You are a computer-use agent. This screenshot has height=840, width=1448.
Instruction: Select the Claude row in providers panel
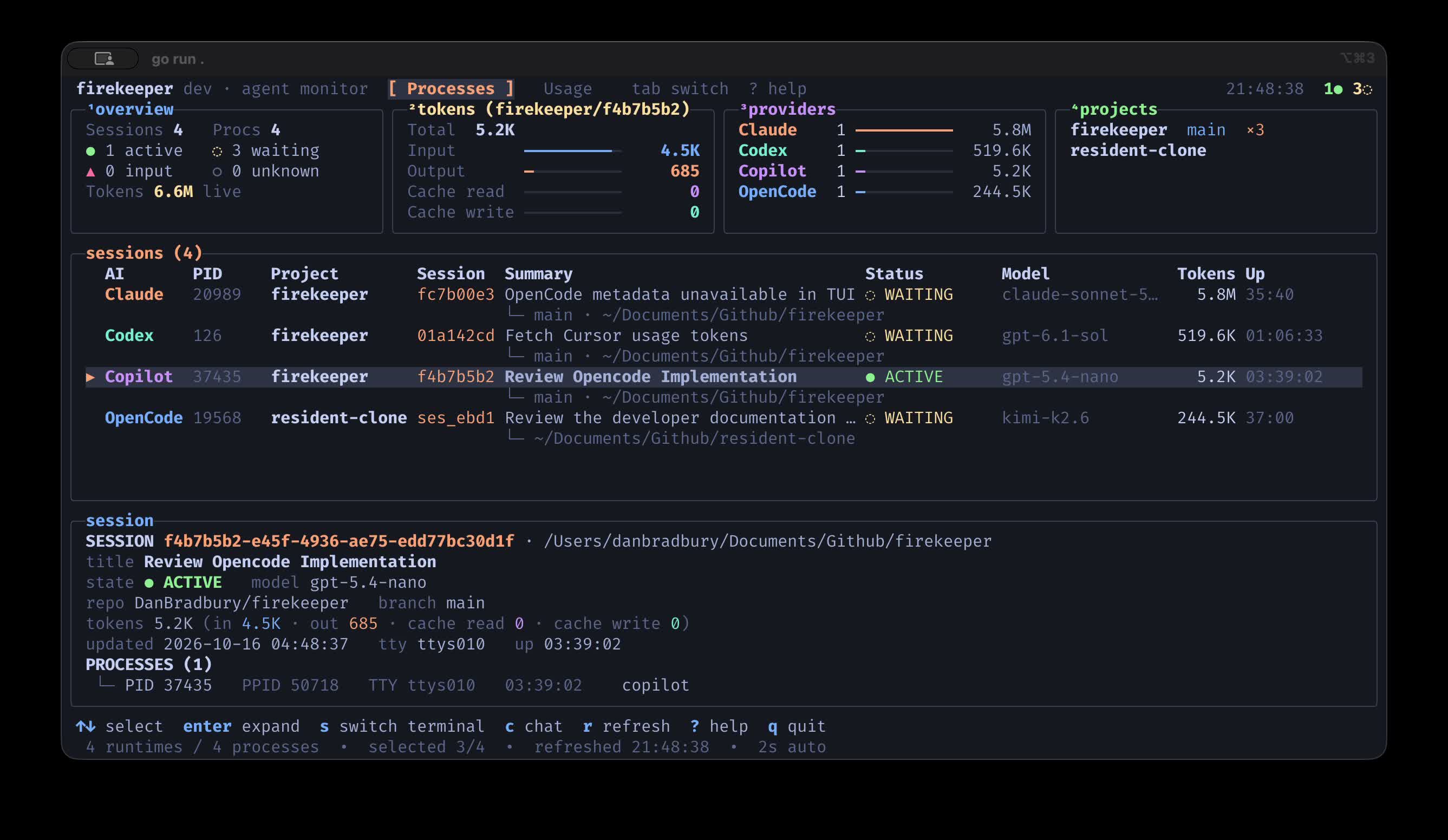pyautogui.click(x=884, y=130)
